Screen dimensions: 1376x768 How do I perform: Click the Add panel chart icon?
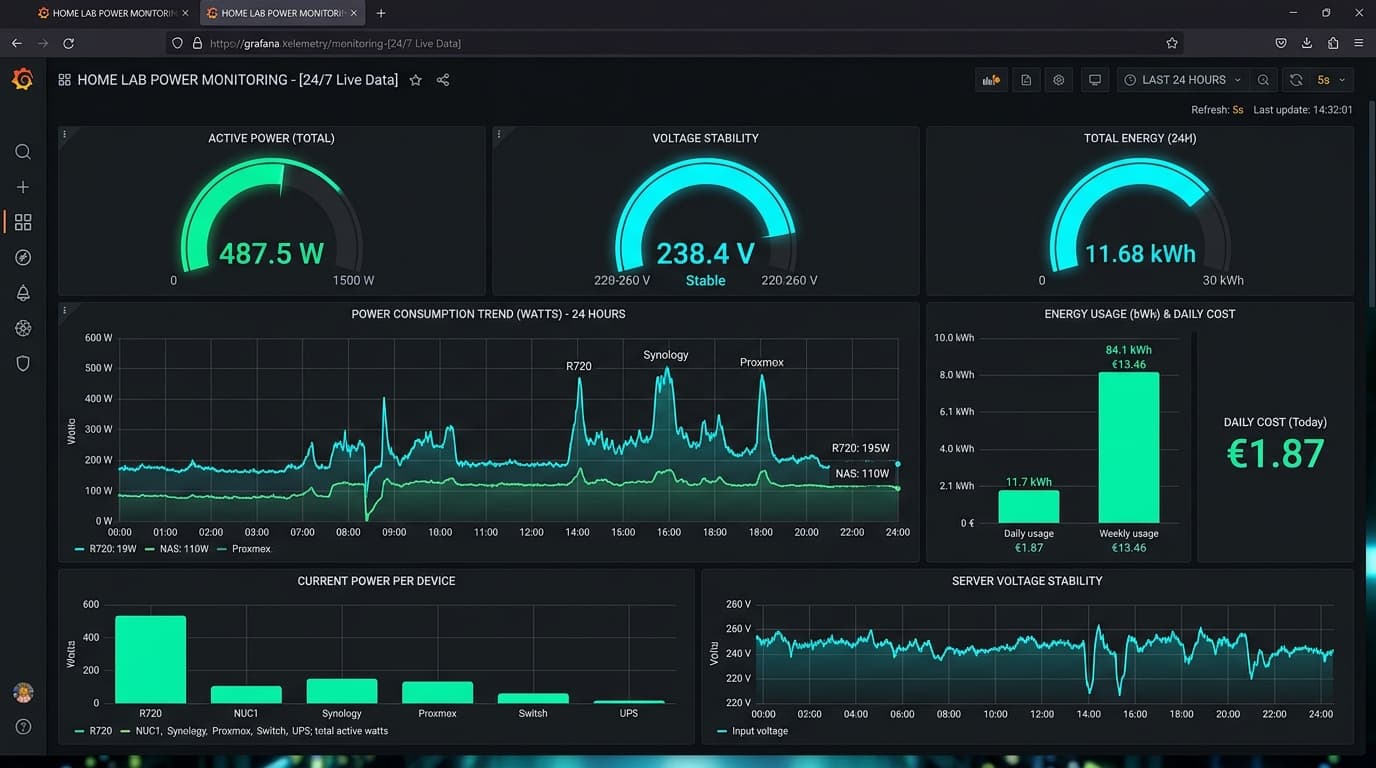pos(991,80)
